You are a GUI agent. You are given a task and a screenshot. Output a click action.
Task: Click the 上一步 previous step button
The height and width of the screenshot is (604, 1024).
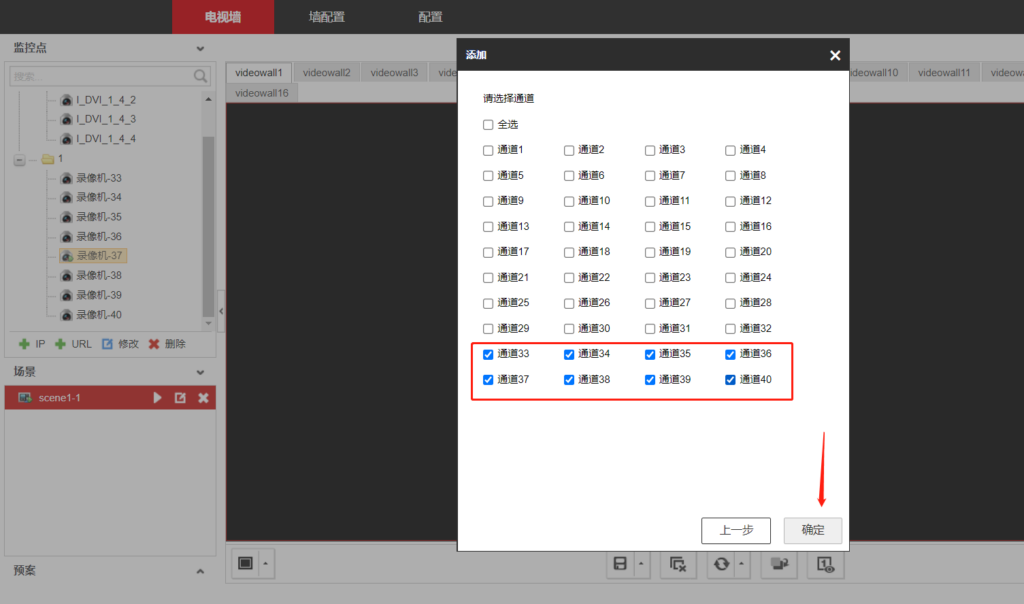[x=735, y=530]
